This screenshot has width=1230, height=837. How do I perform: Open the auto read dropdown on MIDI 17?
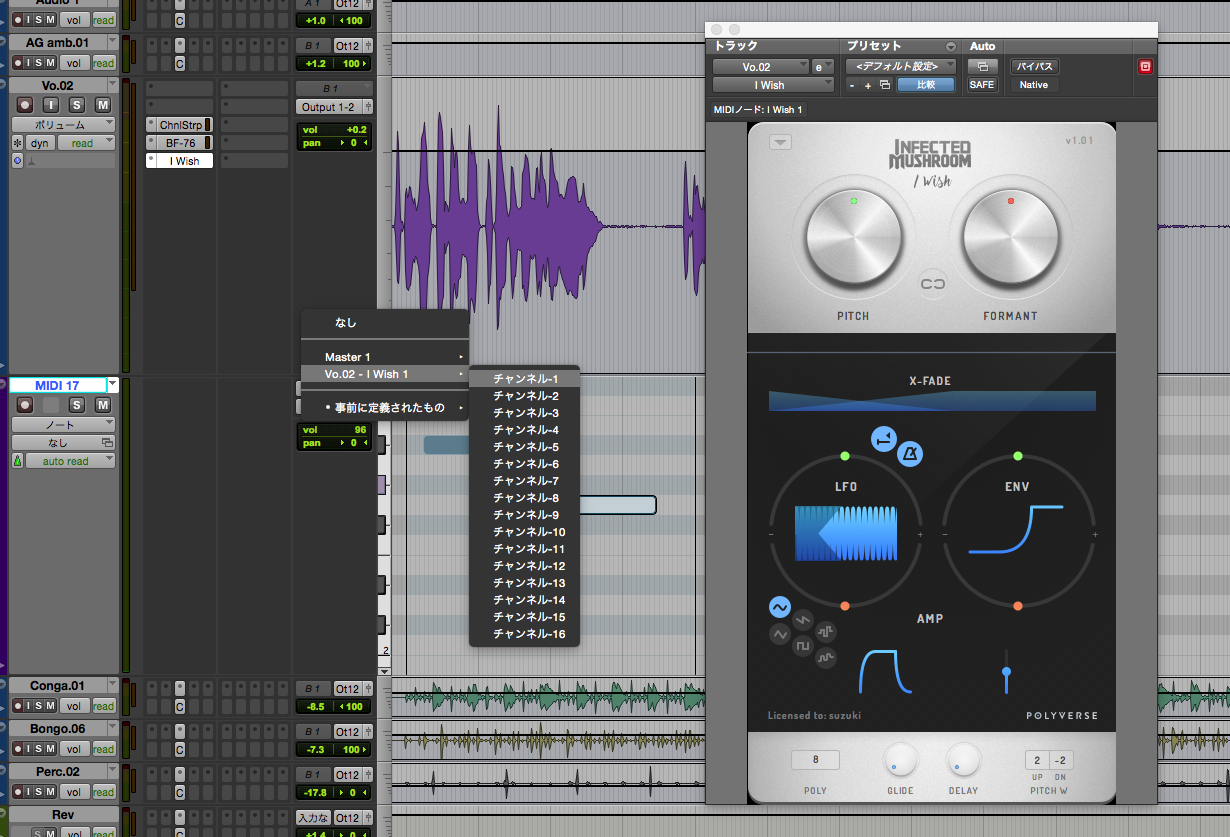point(70,461)
